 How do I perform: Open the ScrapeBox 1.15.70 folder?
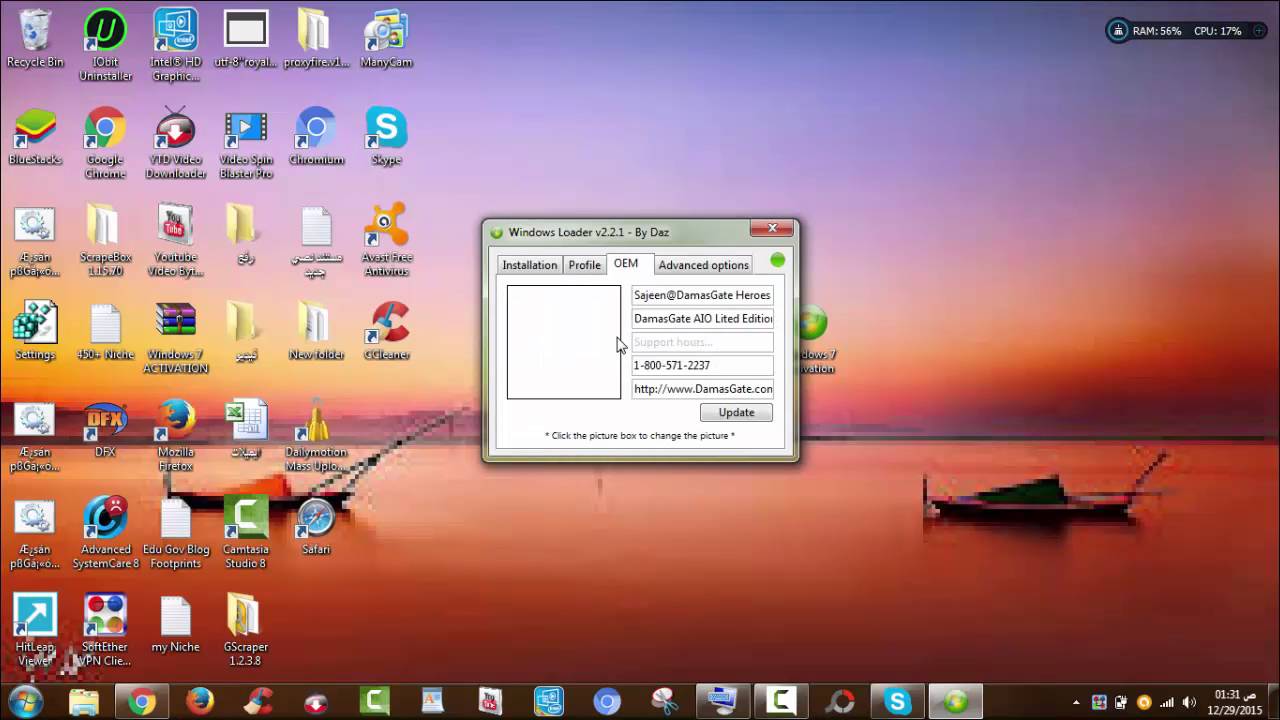coord(105,240)
